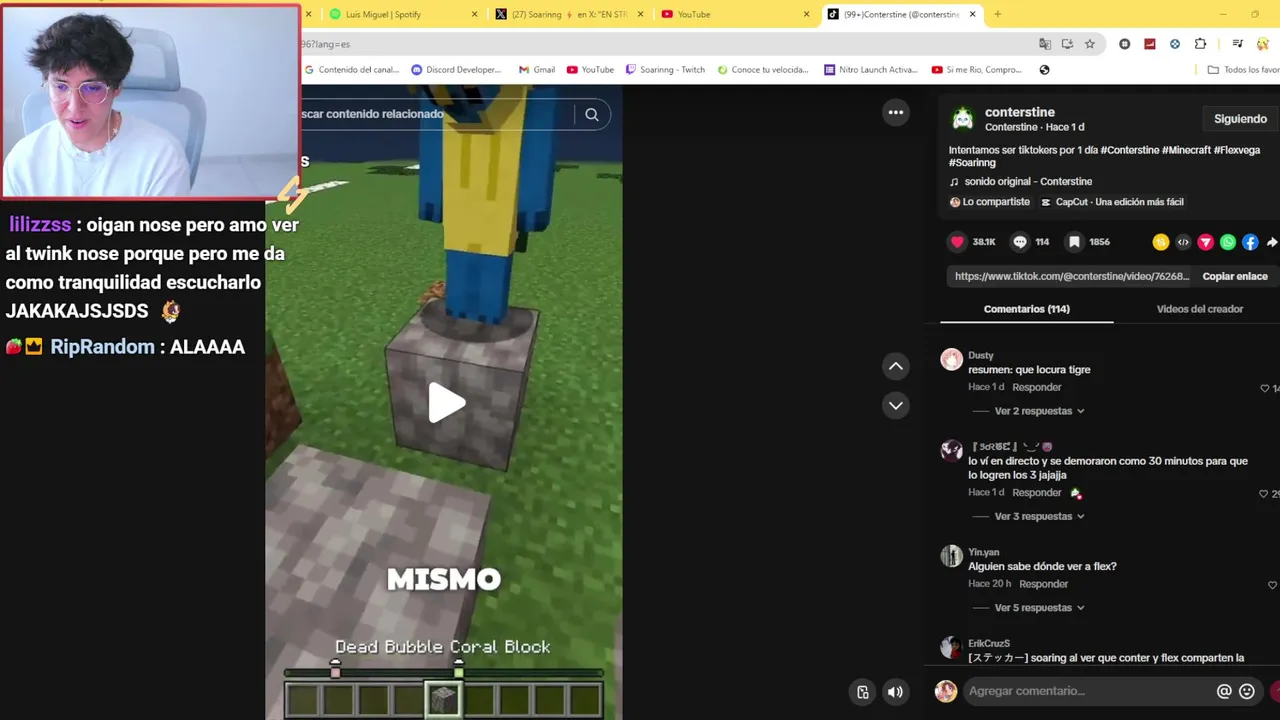This screenshot has height=720, width=1280.
Task: Click the yellow repost share icon
Action: pyautogui.click(x=1160, y=242)
